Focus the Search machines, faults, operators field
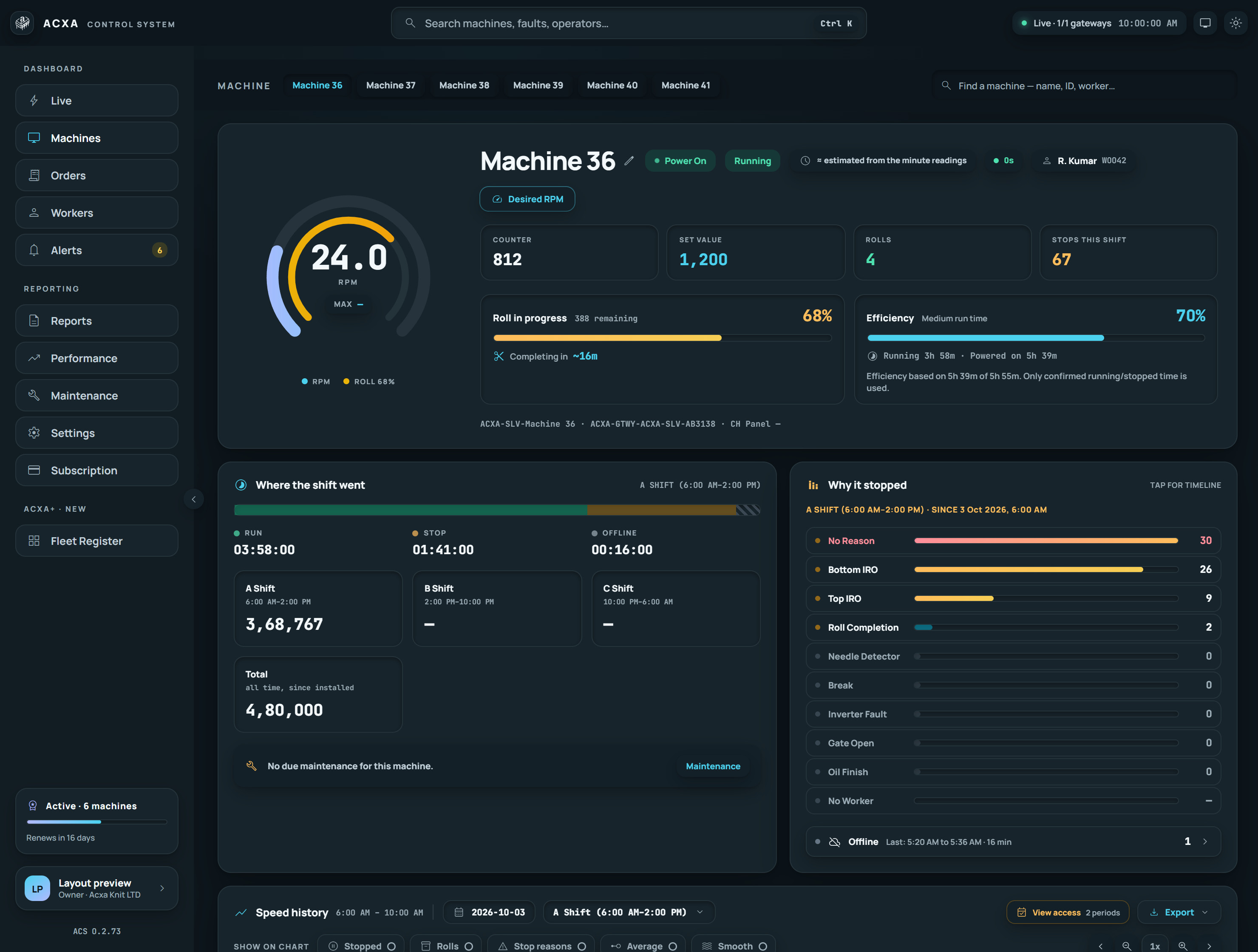The image size is (1258, 952). (x=629, y=23)
